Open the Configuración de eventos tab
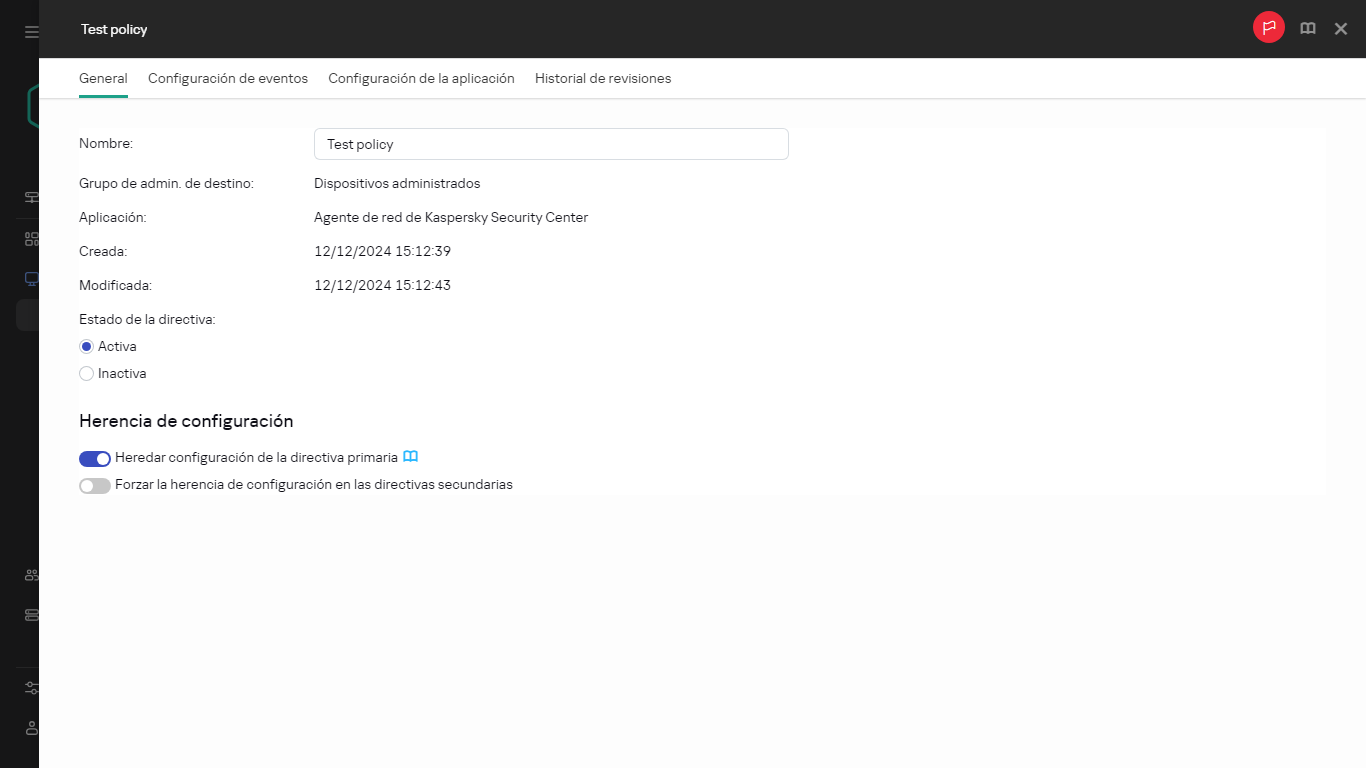Image resolution: width=1366 pixels, height=768 pixels. [x=228, y=78]
